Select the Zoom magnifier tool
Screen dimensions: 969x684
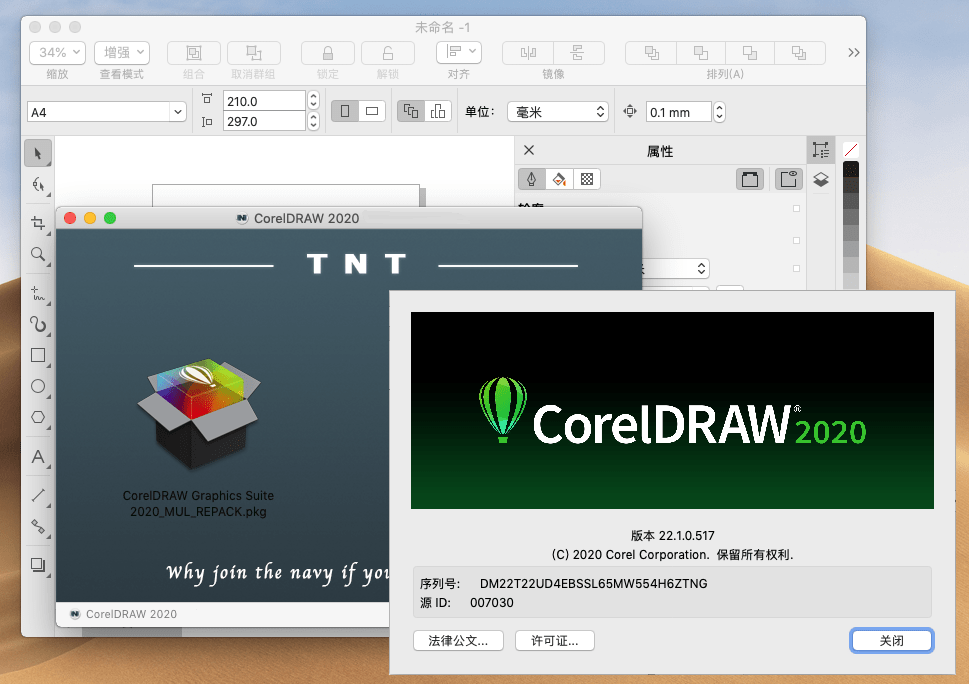(38, 255)
